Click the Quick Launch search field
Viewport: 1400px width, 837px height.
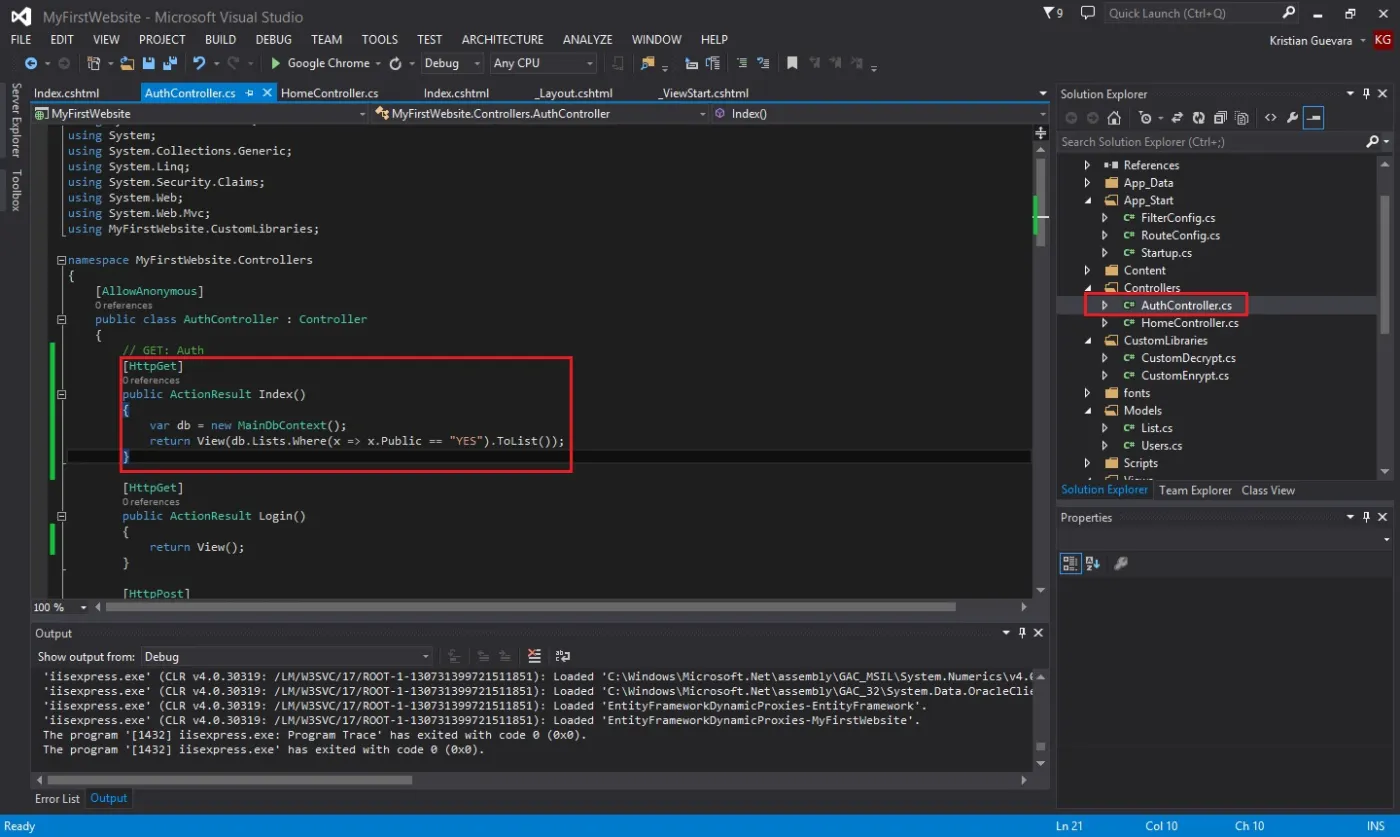(x=1188, y=13)
